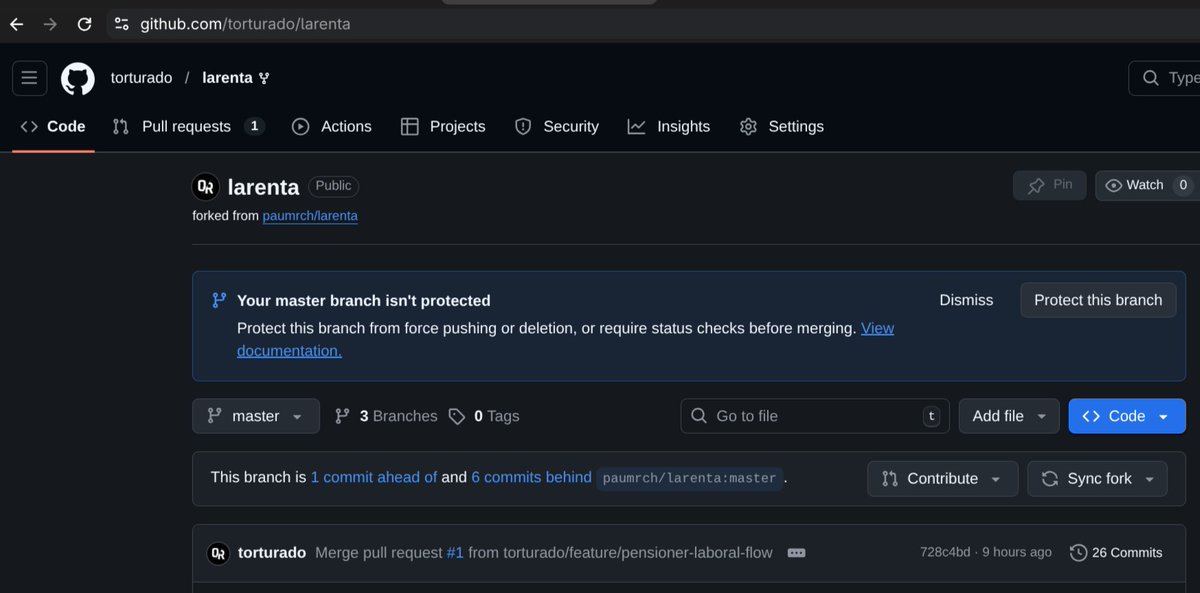Open 1 commit ahead of link
The width and height of the screenshot is (1200, 593).
[x=374, y=478]
